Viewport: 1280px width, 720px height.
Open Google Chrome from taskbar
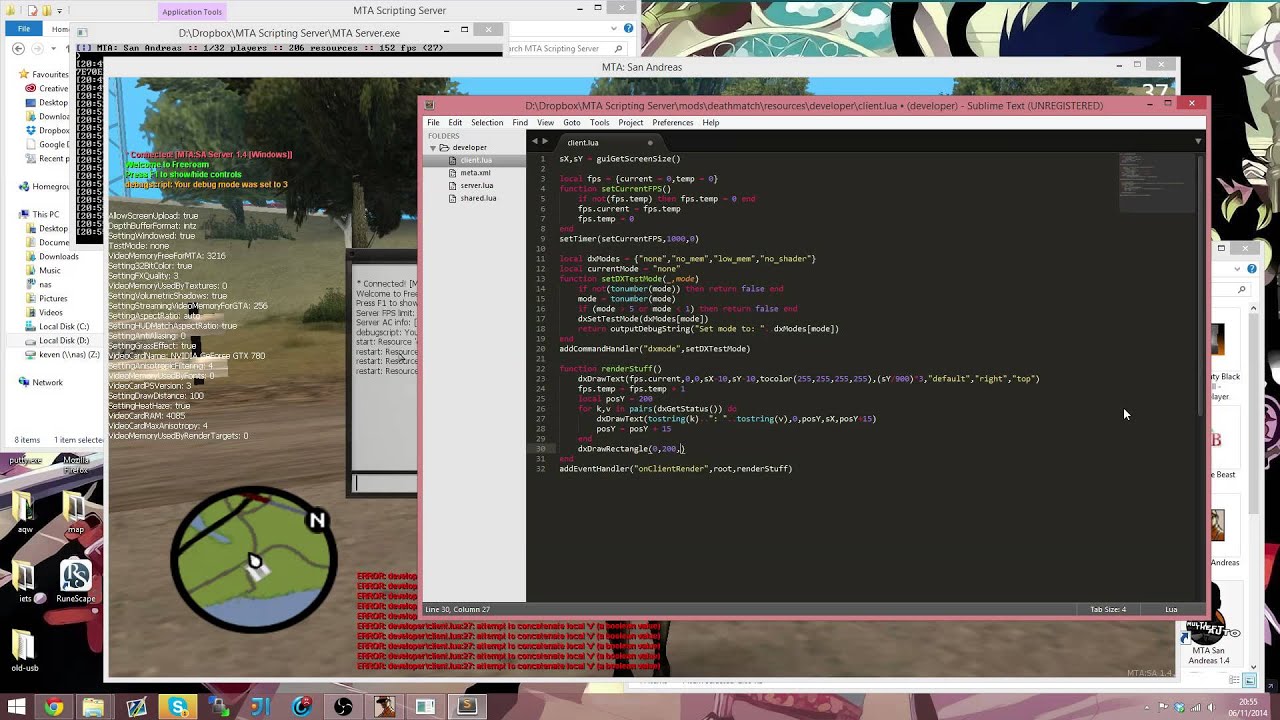click(x=54, y=707)
